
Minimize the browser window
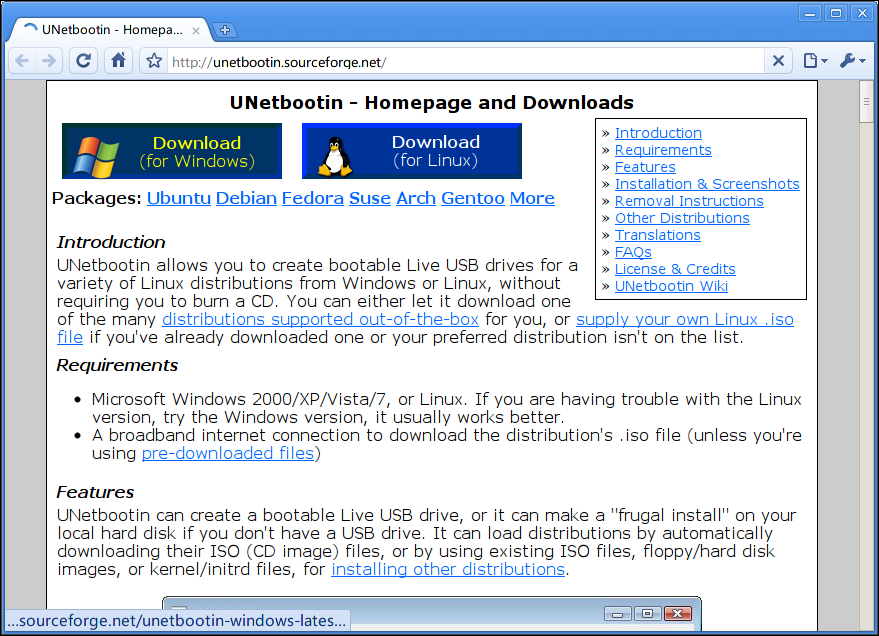(x=809, y=13)
